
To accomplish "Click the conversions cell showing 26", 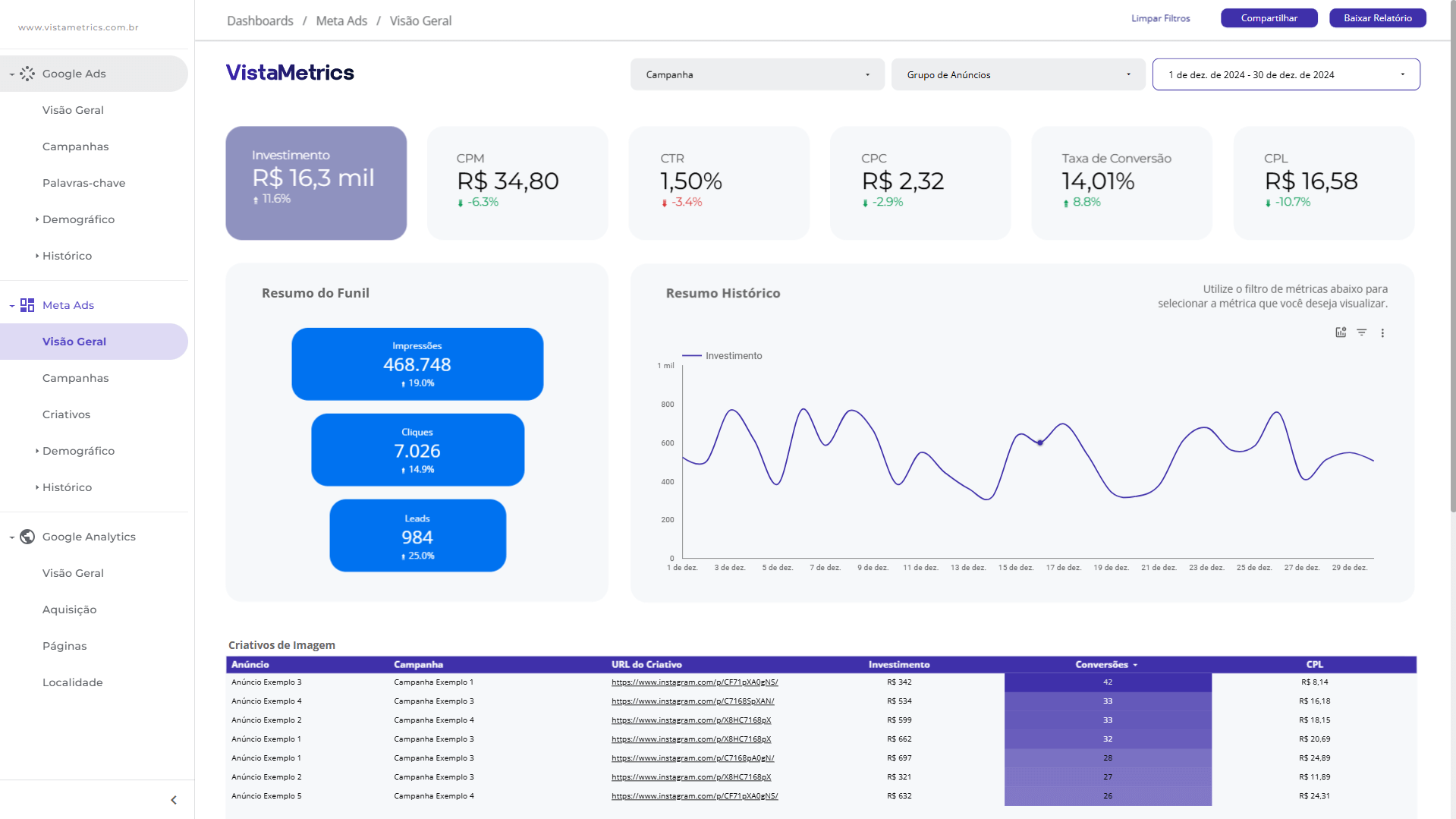I will pos(1108,796).
